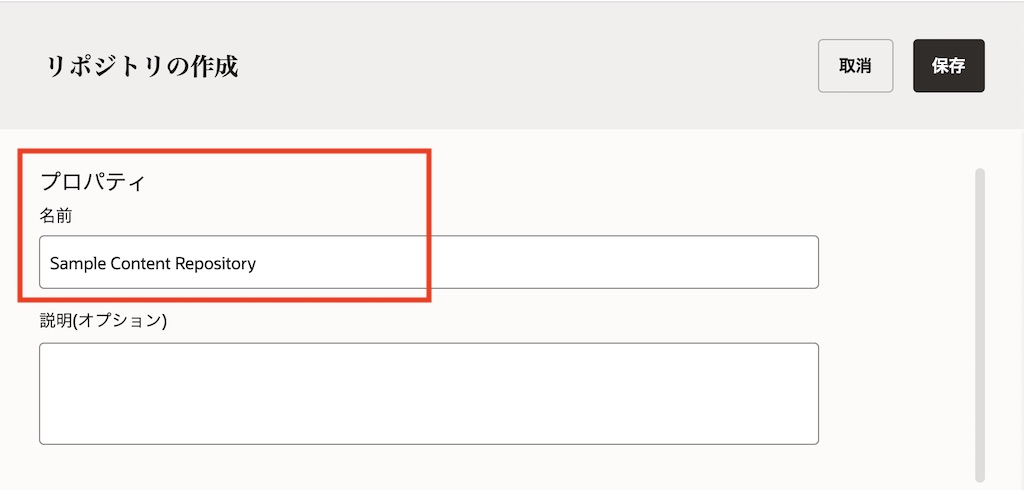Click blank space below the description text area
The image size is (1024, 490).
pyautogui.click(x=428, y=468)
